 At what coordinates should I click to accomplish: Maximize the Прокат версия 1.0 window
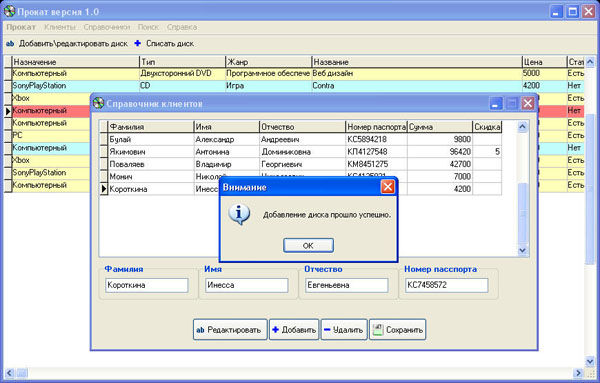(x=572, y=11)
